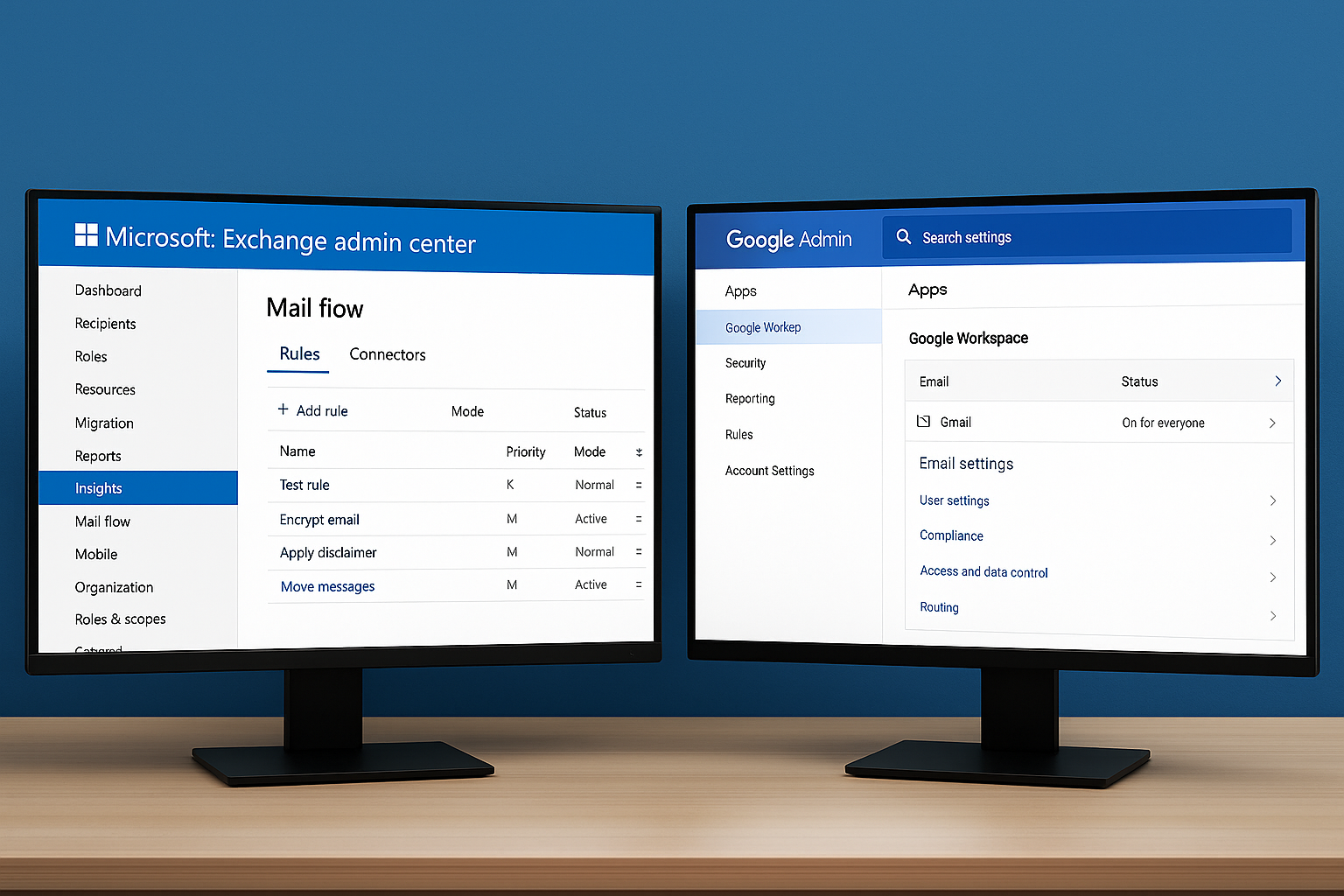This screenshot has width=1344, height=896.
Task: Click the Test rule name
Action: [x=304, y=485]
